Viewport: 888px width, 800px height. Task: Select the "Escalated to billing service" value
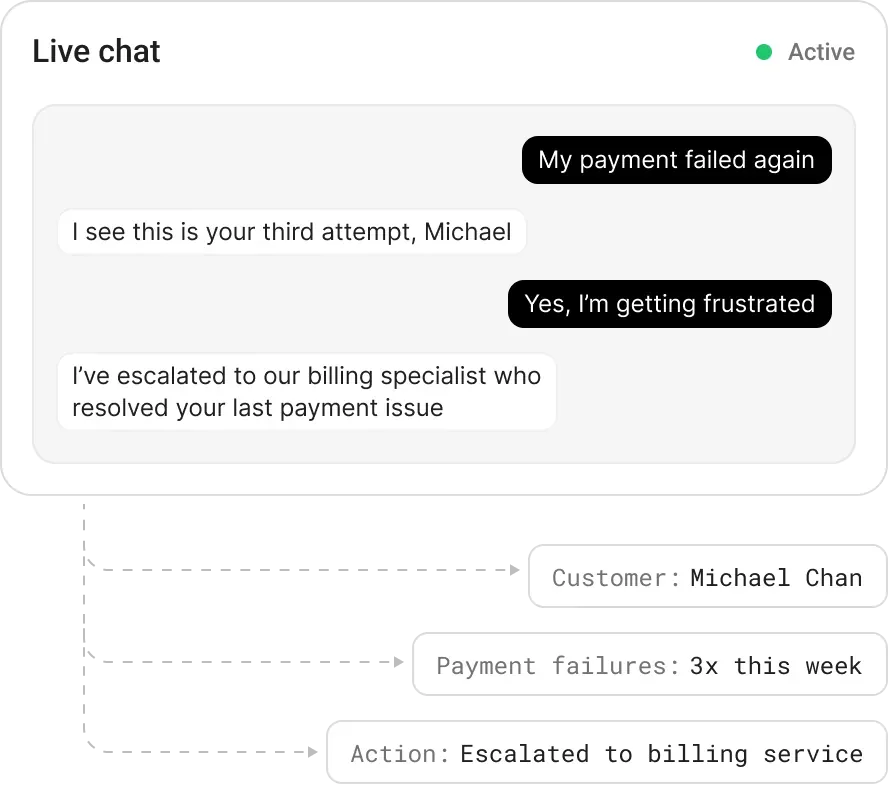[x=661, y=754]
